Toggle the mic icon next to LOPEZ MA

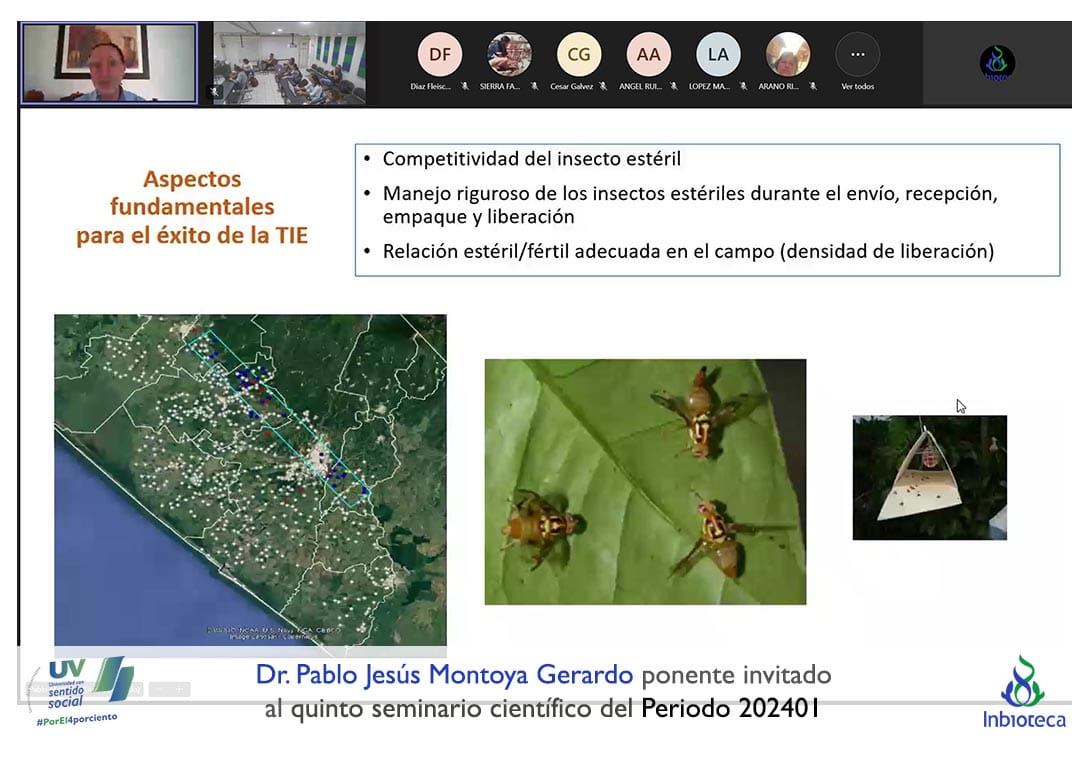(742, 87)
